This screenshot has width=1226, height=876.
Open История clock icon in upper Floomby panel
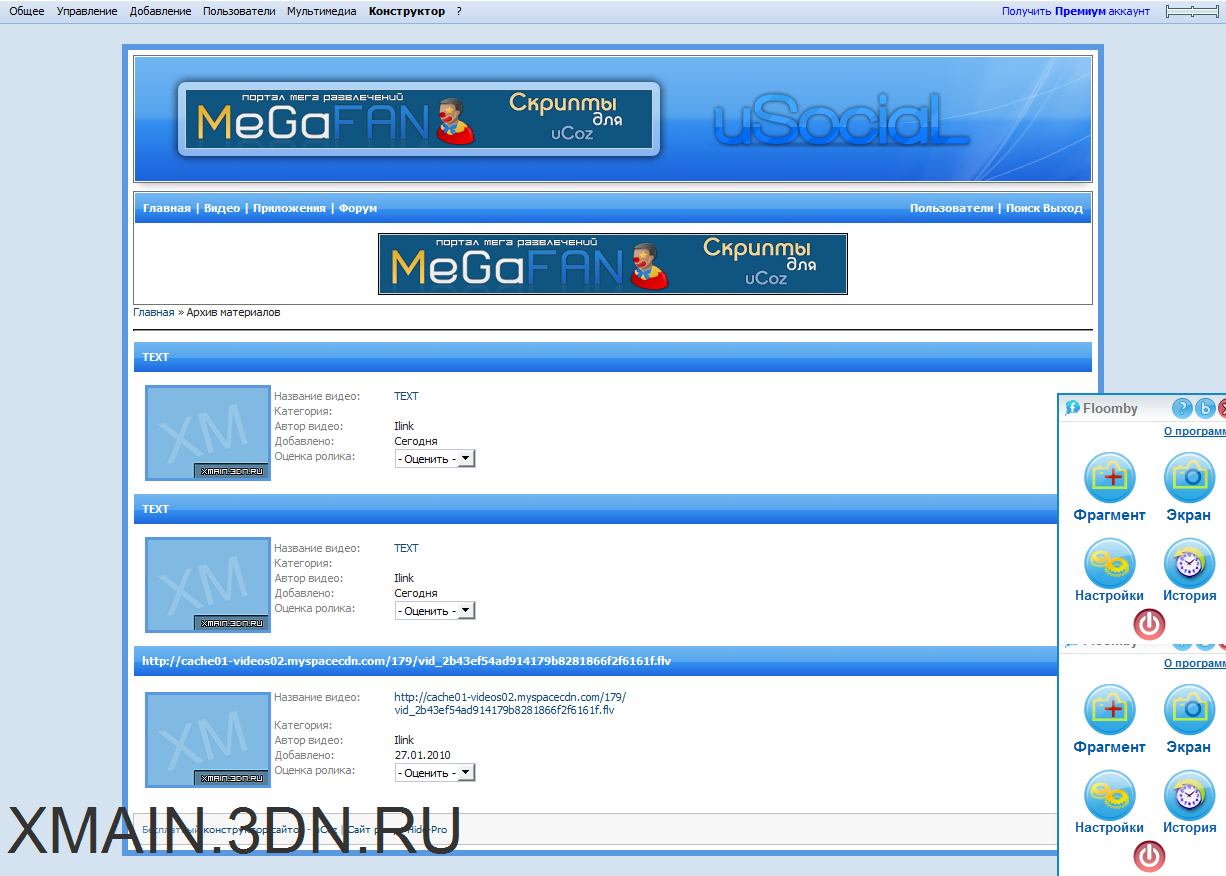[1189, 563]
